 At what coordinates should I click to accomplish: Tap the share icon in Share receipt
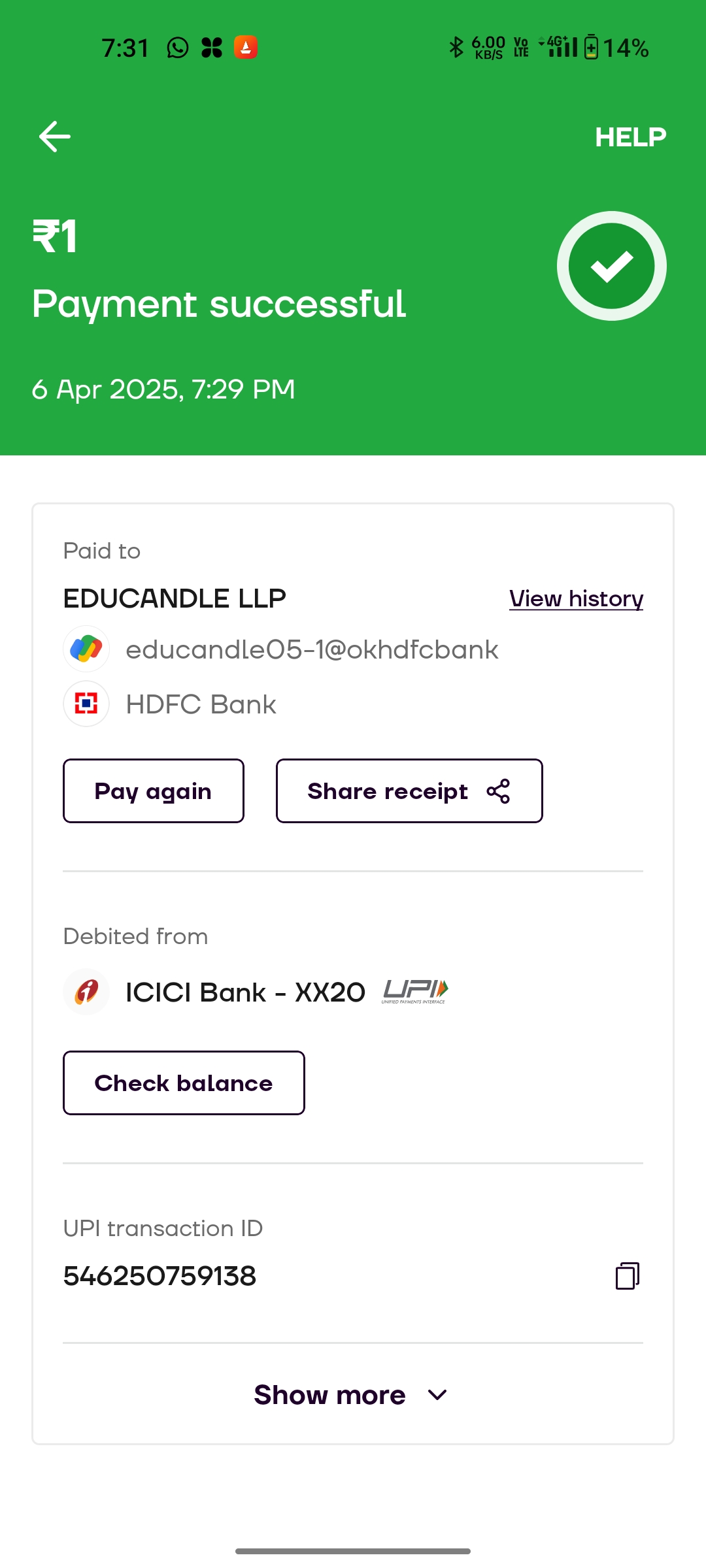pos(498,791)
